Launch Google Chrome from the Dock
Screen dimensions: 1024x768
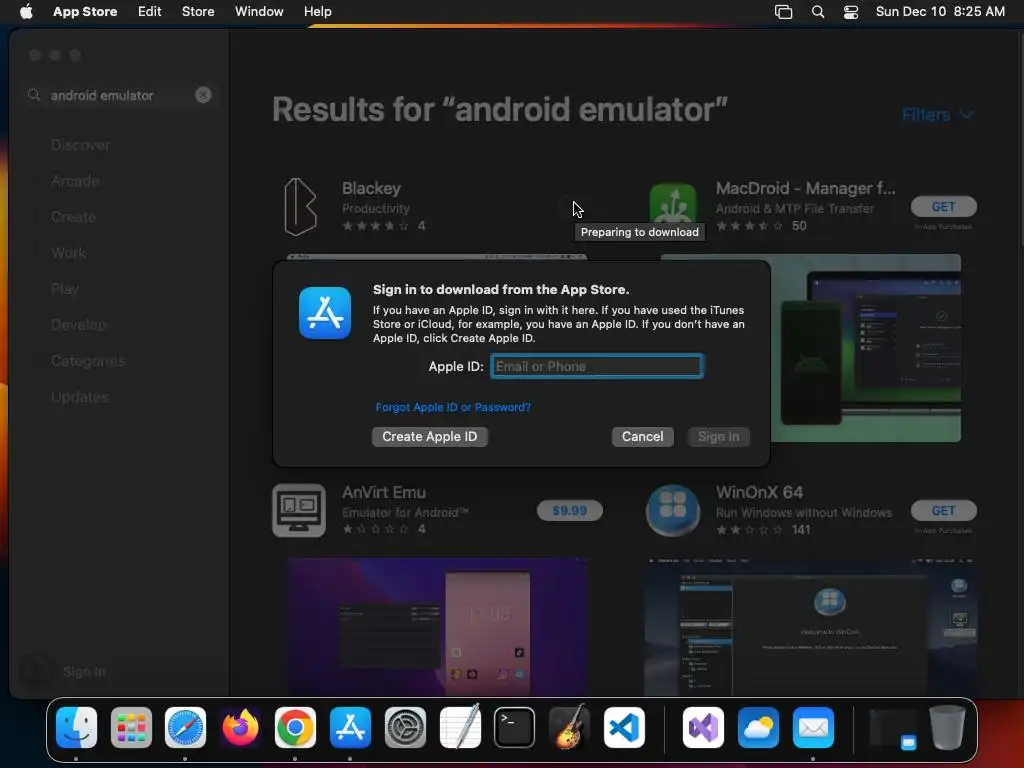point(295,727)
